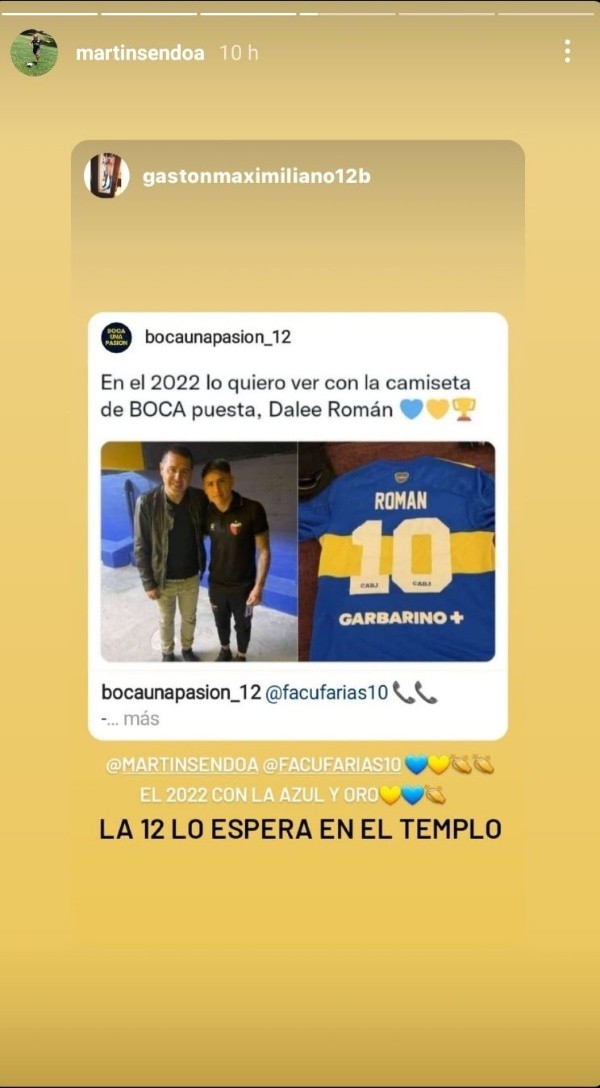Tap bocaunapasion_12 username in the caption line
This screenshot has height=1088, width=600.
[181, 692]
